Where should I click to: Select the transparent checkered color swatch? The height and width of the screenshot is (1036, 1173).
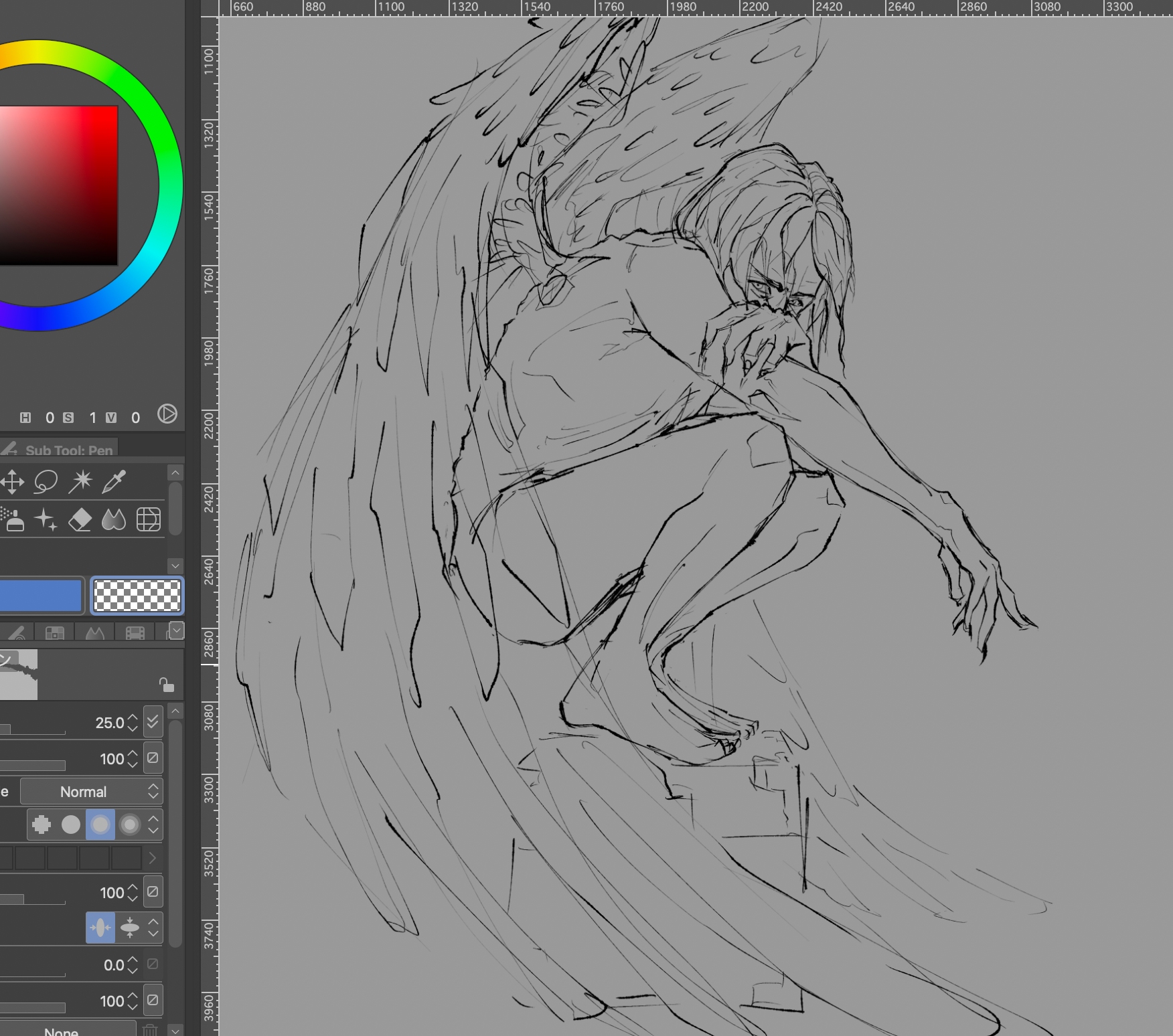click(137, 596)
